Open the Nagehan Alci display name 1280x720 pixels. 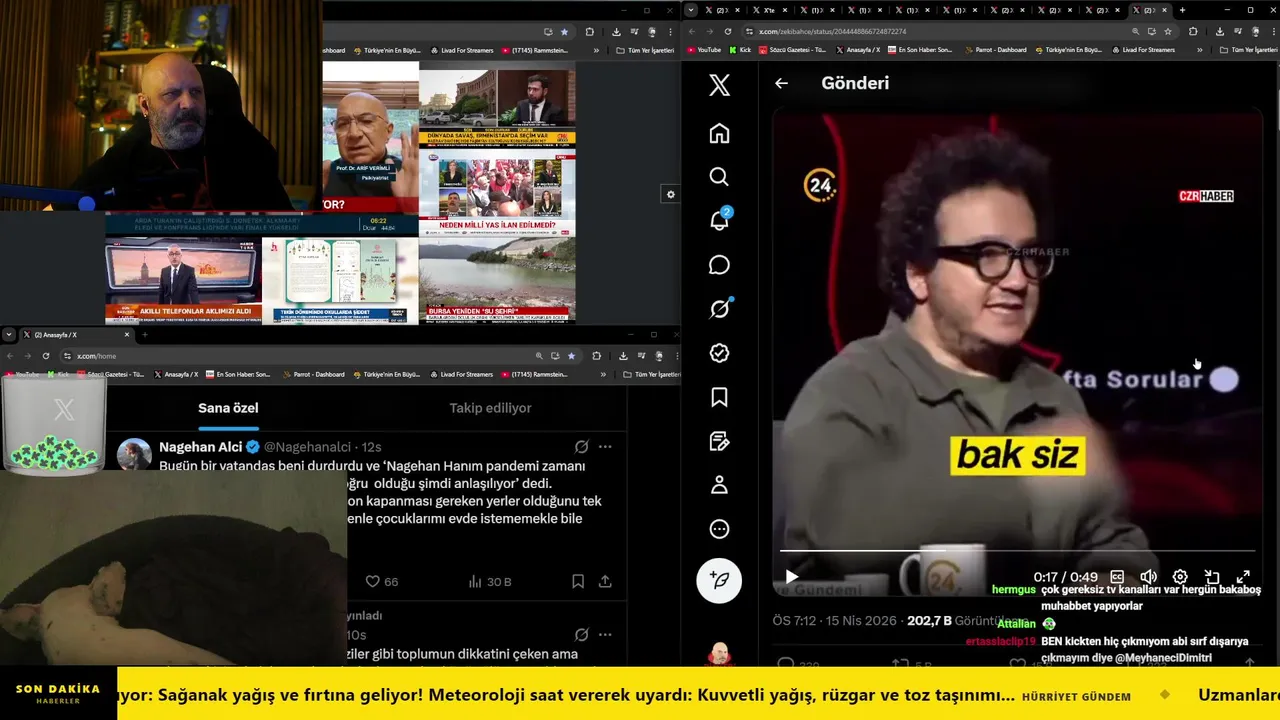click(201, 447)
